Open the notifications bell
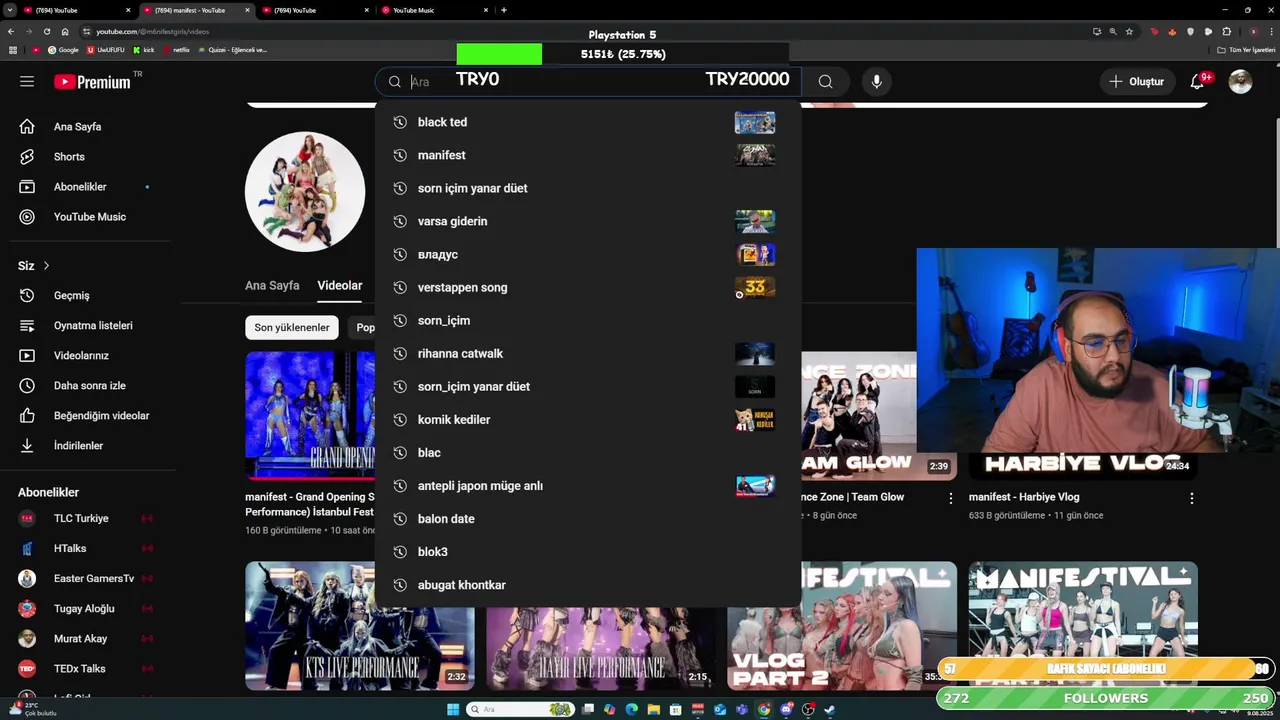The image size is (1280, 720). (1197, 82)
